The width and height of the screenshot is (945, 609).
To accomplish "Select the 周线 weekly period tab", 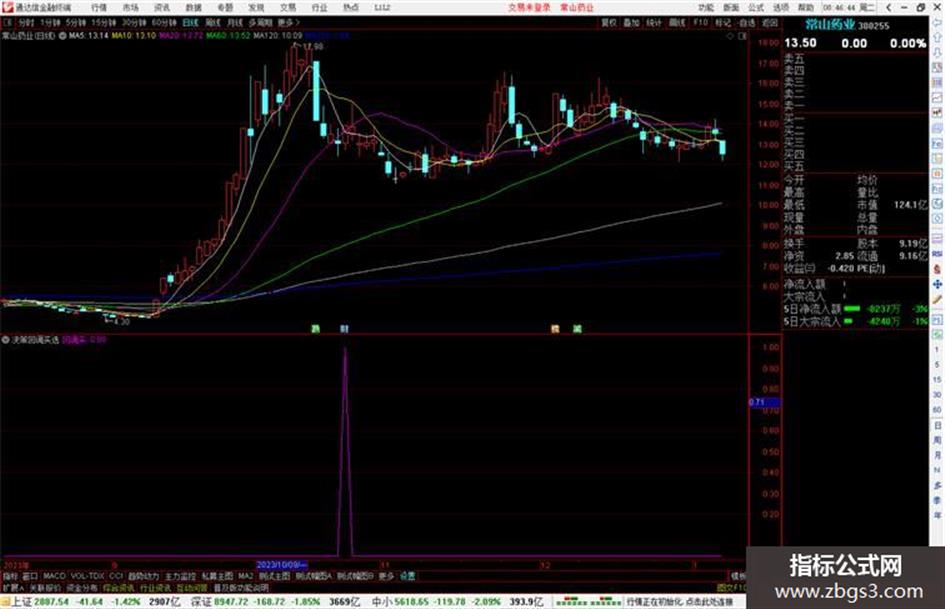I will pyautogui.click(x=213, y=22).
